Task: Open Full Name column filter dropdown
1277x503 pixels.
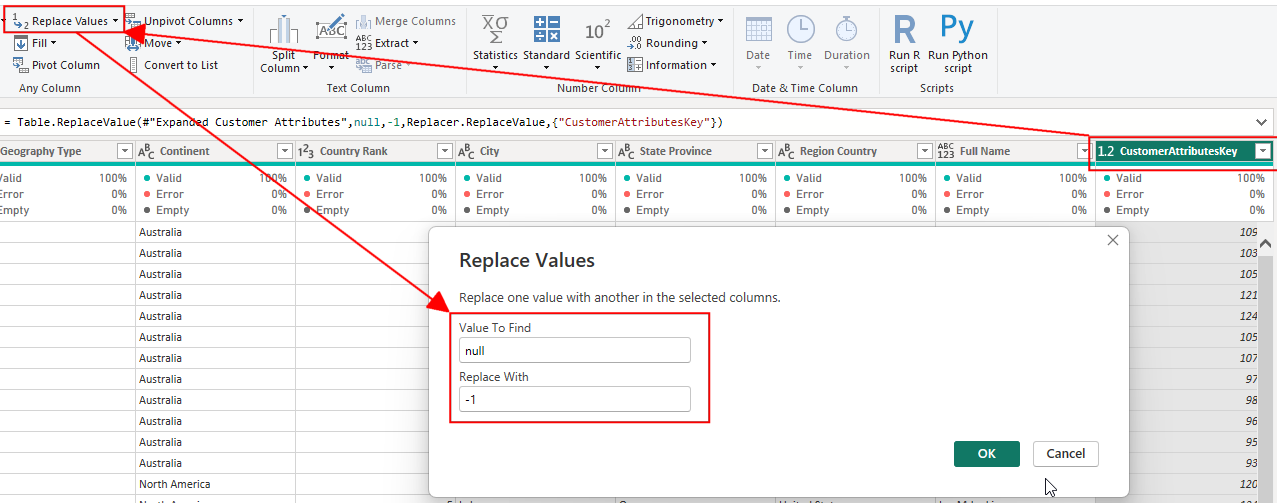Action: (x=1085, y=151)
